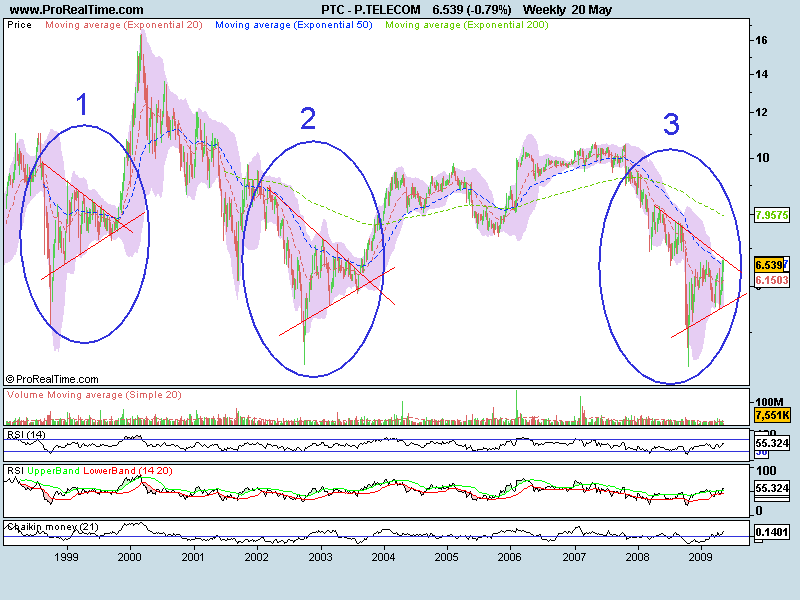
Task: Click the red LowerBand label
Action: (109, 471)
